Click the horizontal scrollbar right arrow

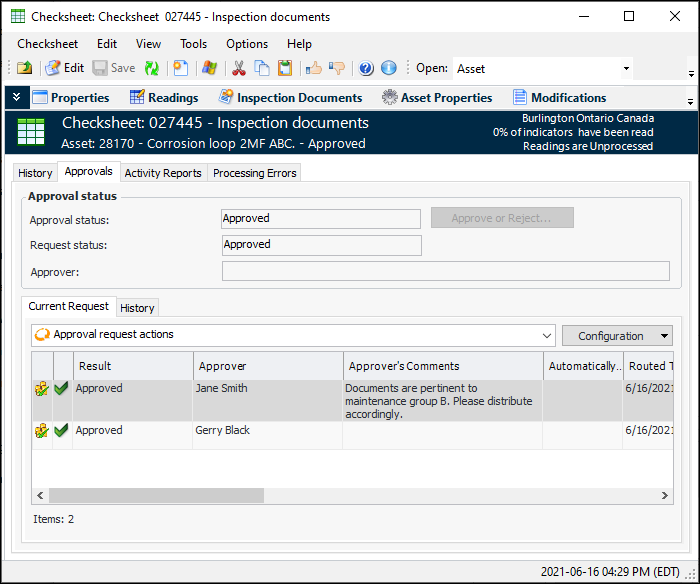pos(665,496)
